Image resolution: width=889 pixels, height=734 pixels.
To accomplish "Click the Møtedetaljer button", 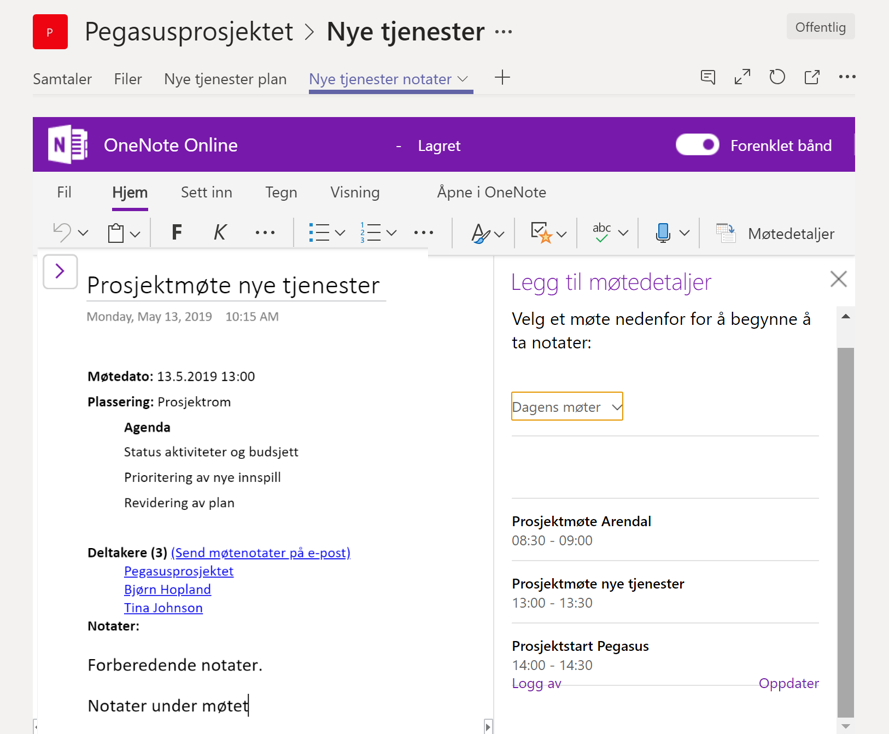I will [x=775, y=233].
